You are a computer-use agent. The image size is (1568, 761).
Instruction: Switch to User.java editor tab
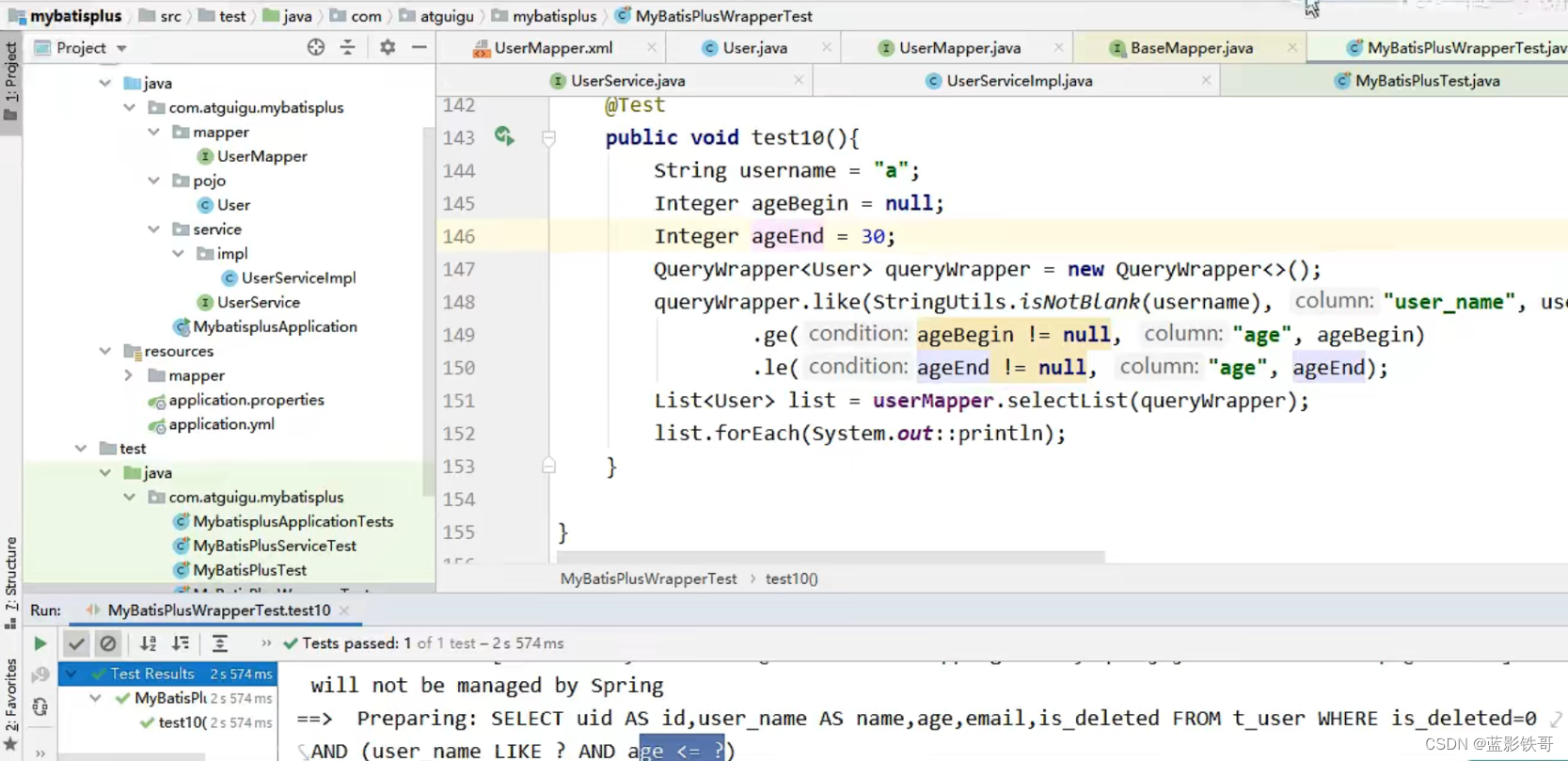tap(754, 47)
